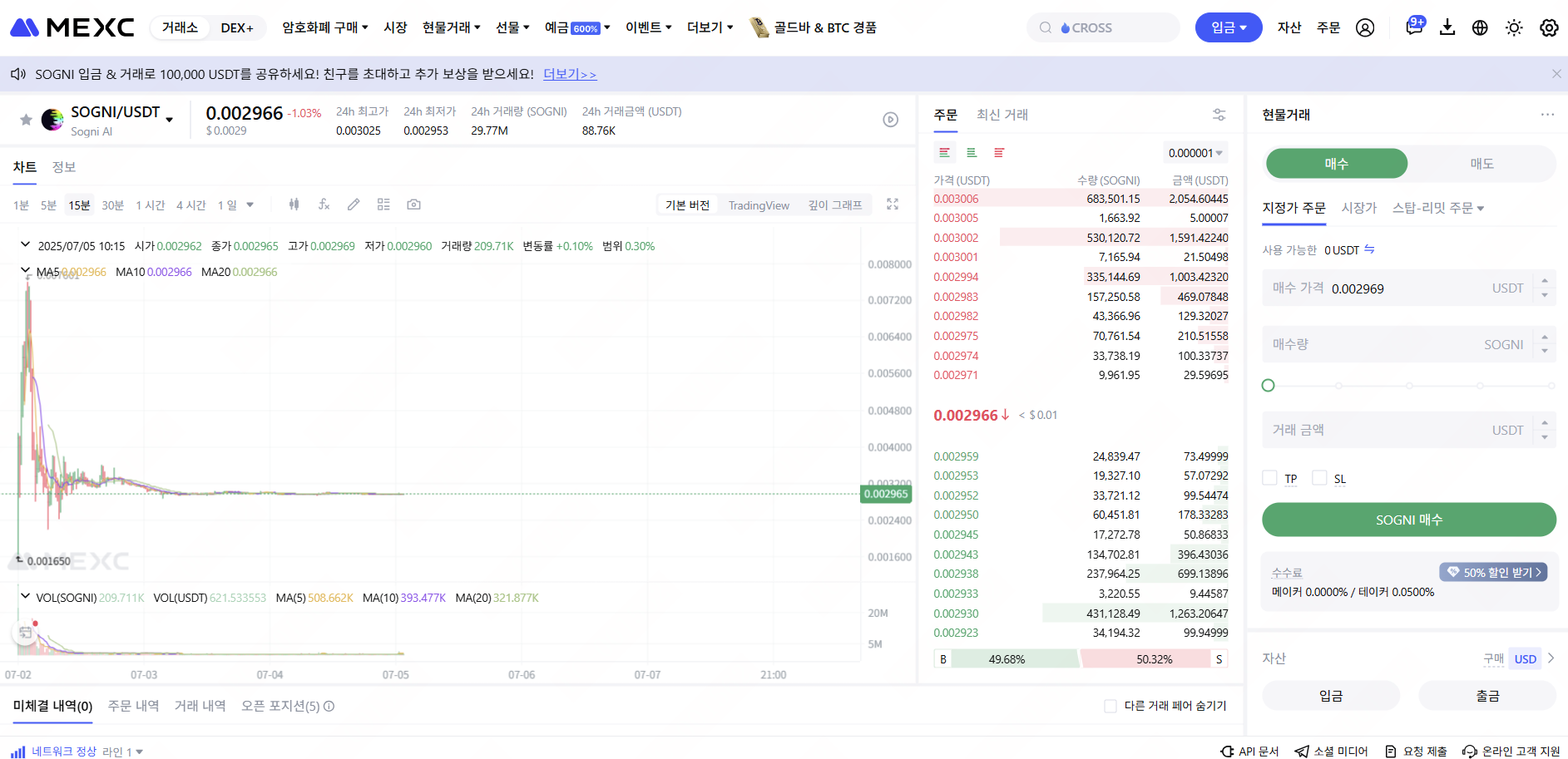Select the 깊이 그래프 depth chart

tap(835, 205)
